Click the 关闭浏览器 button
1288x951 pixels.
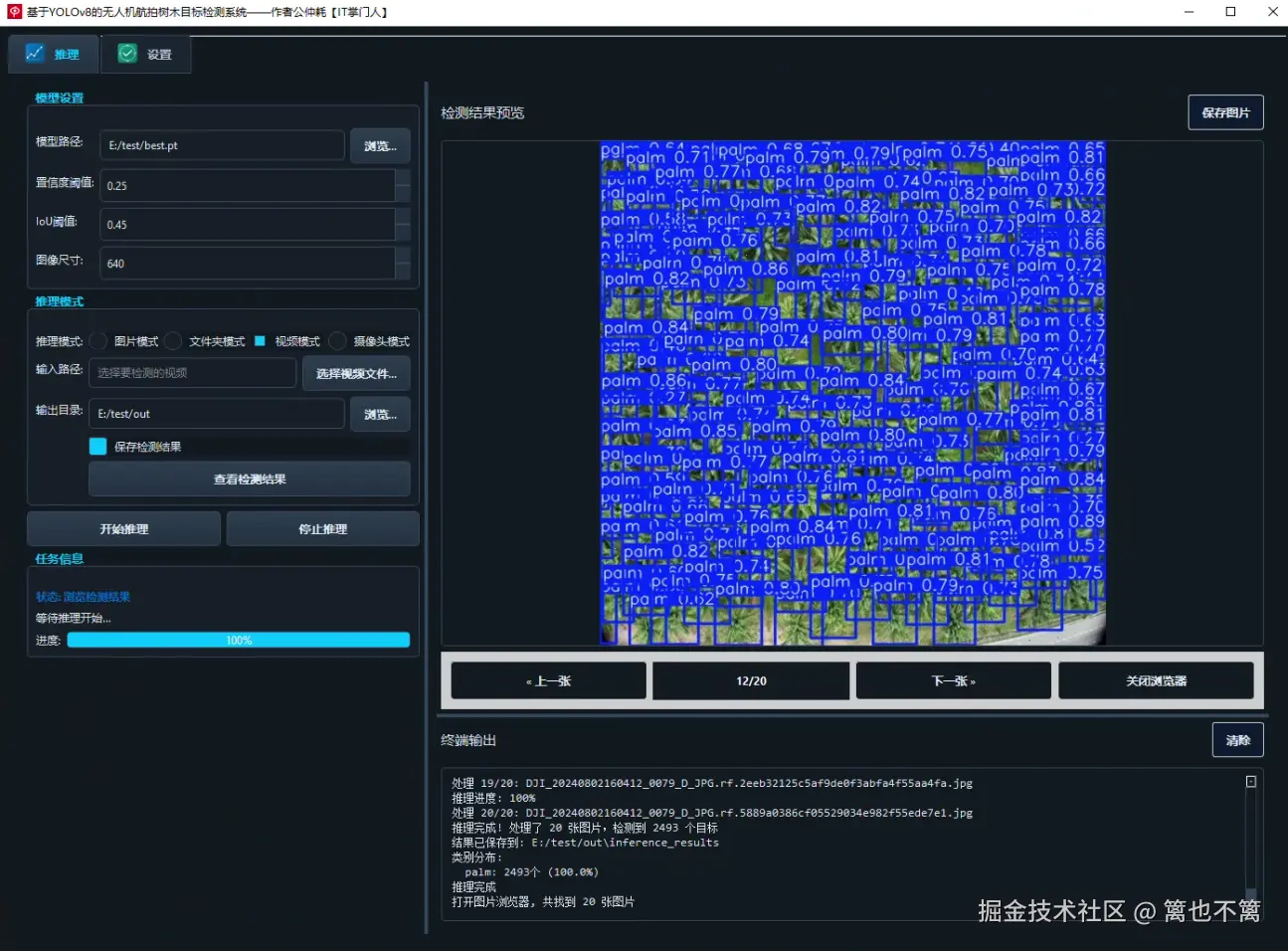(x=1156, y=681)
